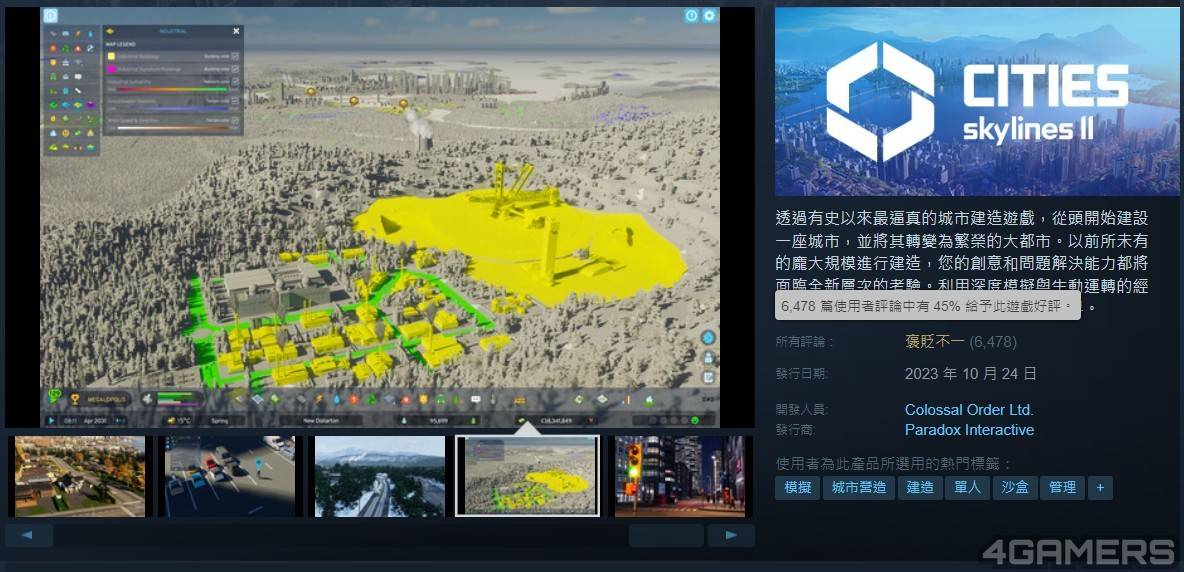Select yellow Industrial zone info view
Viewport: 1184px width, 572px height.
78,105
